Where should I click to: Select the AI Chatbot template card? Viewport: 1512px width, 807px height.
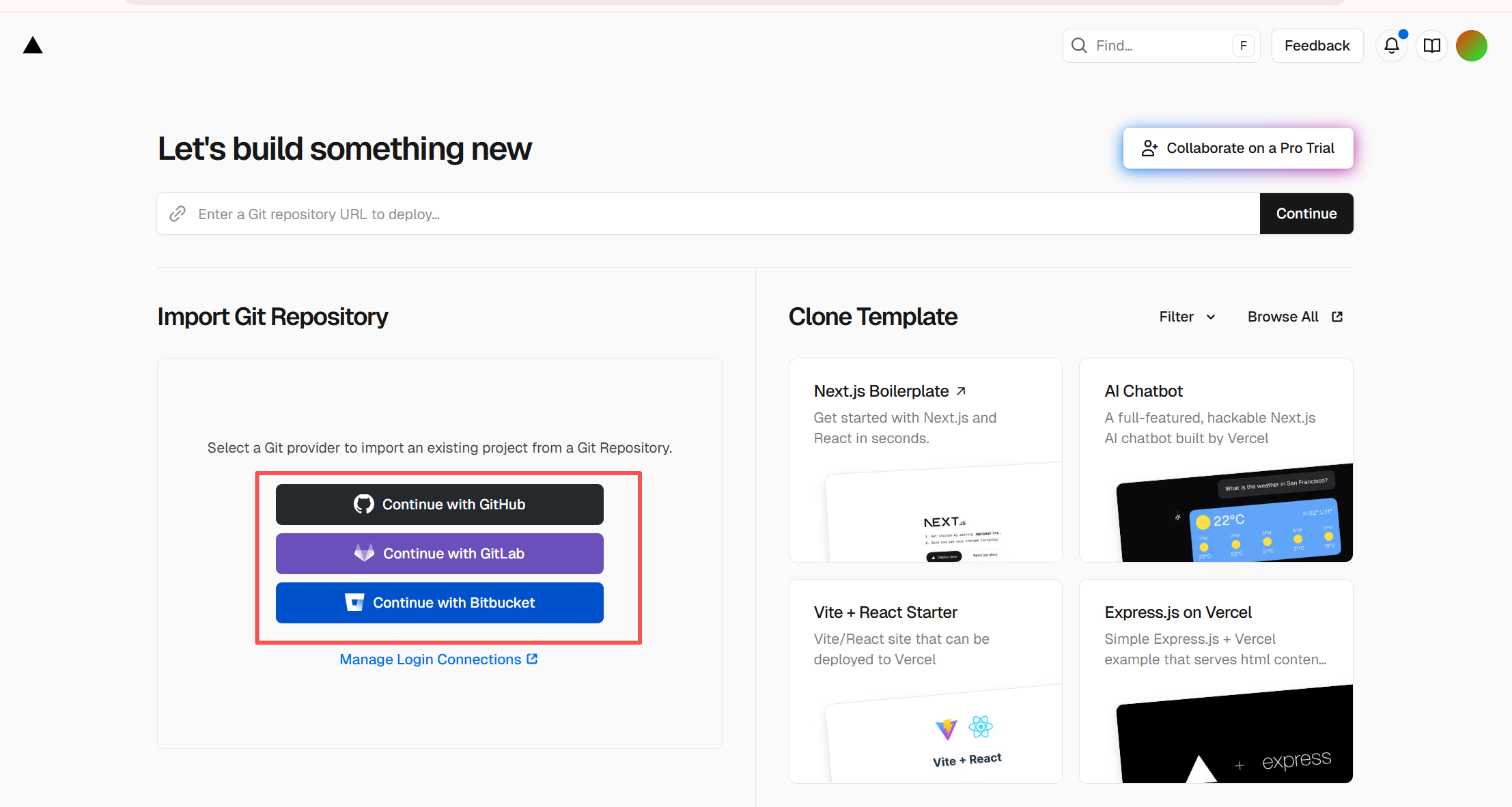1215,460
